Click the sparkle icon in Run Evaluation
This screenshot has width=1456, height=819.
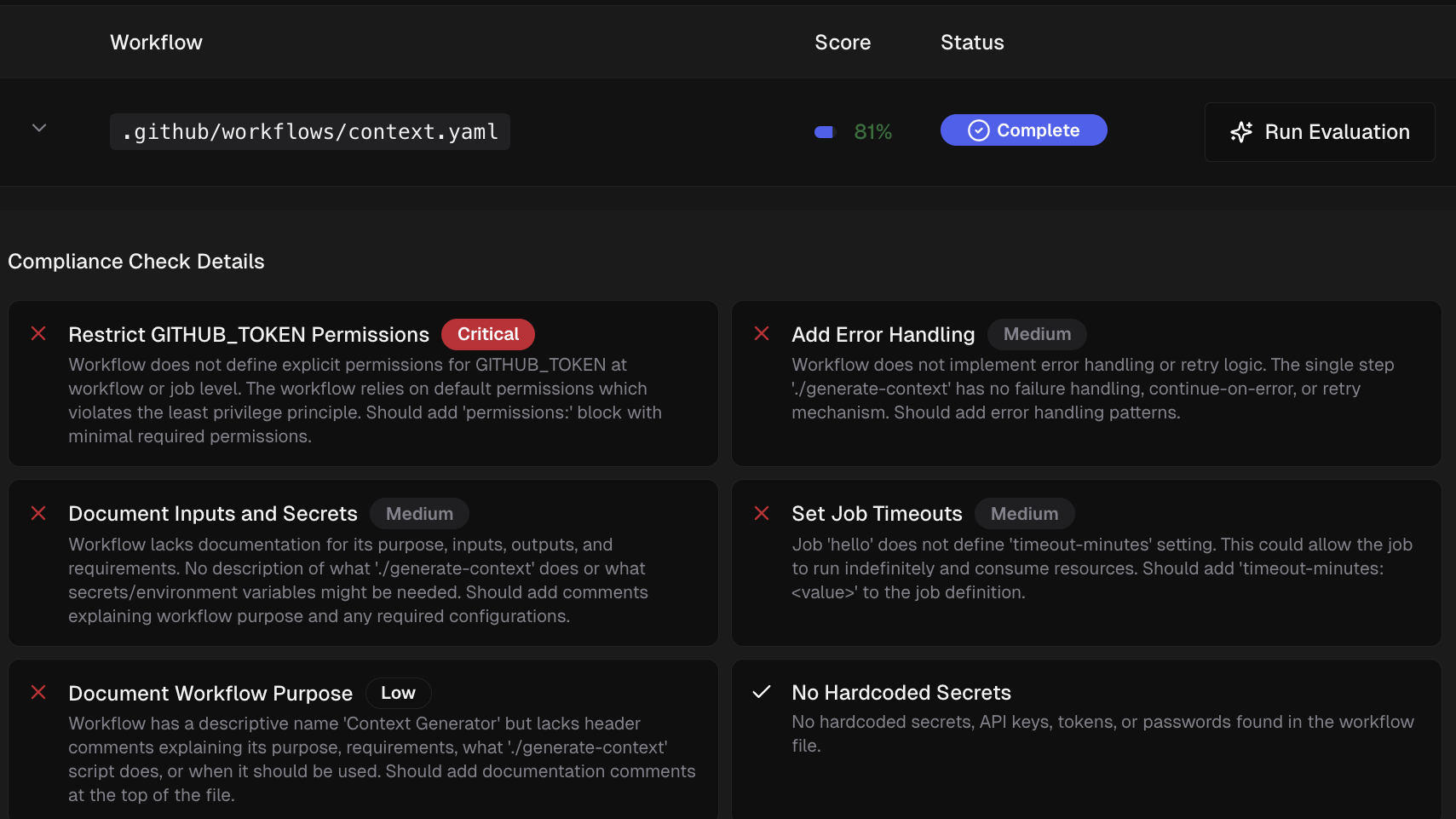coord(1241,132)
